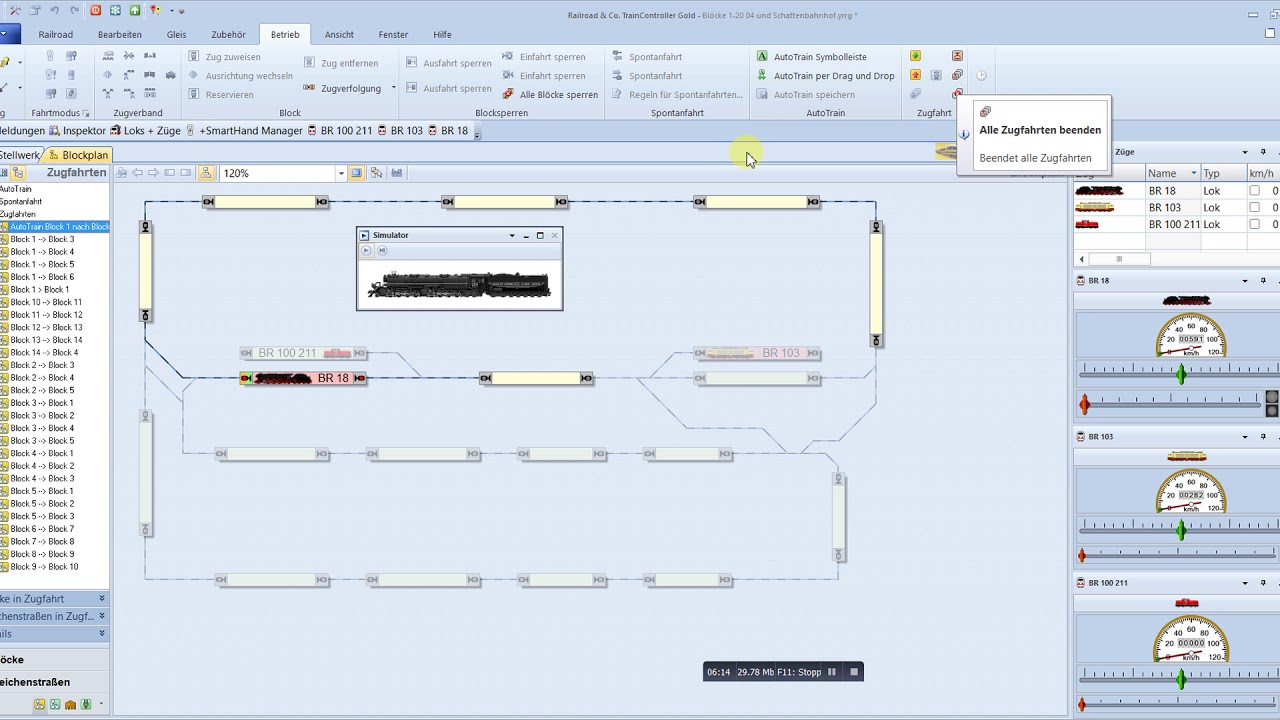Screen dimensions: 1280x720
Task: Click AutoTrain per Drag and Drop icon
Action: click(x=762, y=76)
